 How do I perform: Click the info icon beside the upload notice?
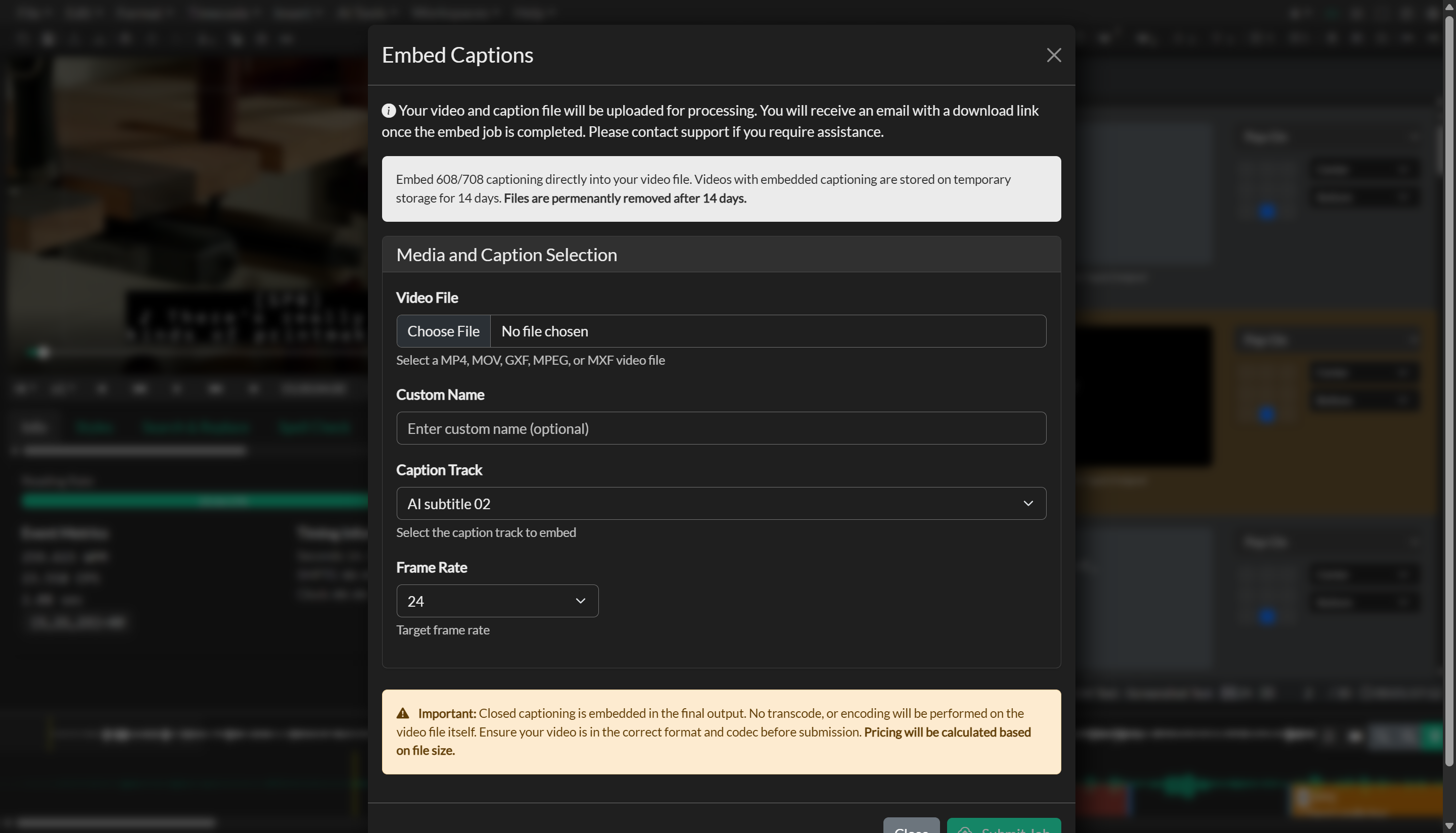click(x=388, y=111)
